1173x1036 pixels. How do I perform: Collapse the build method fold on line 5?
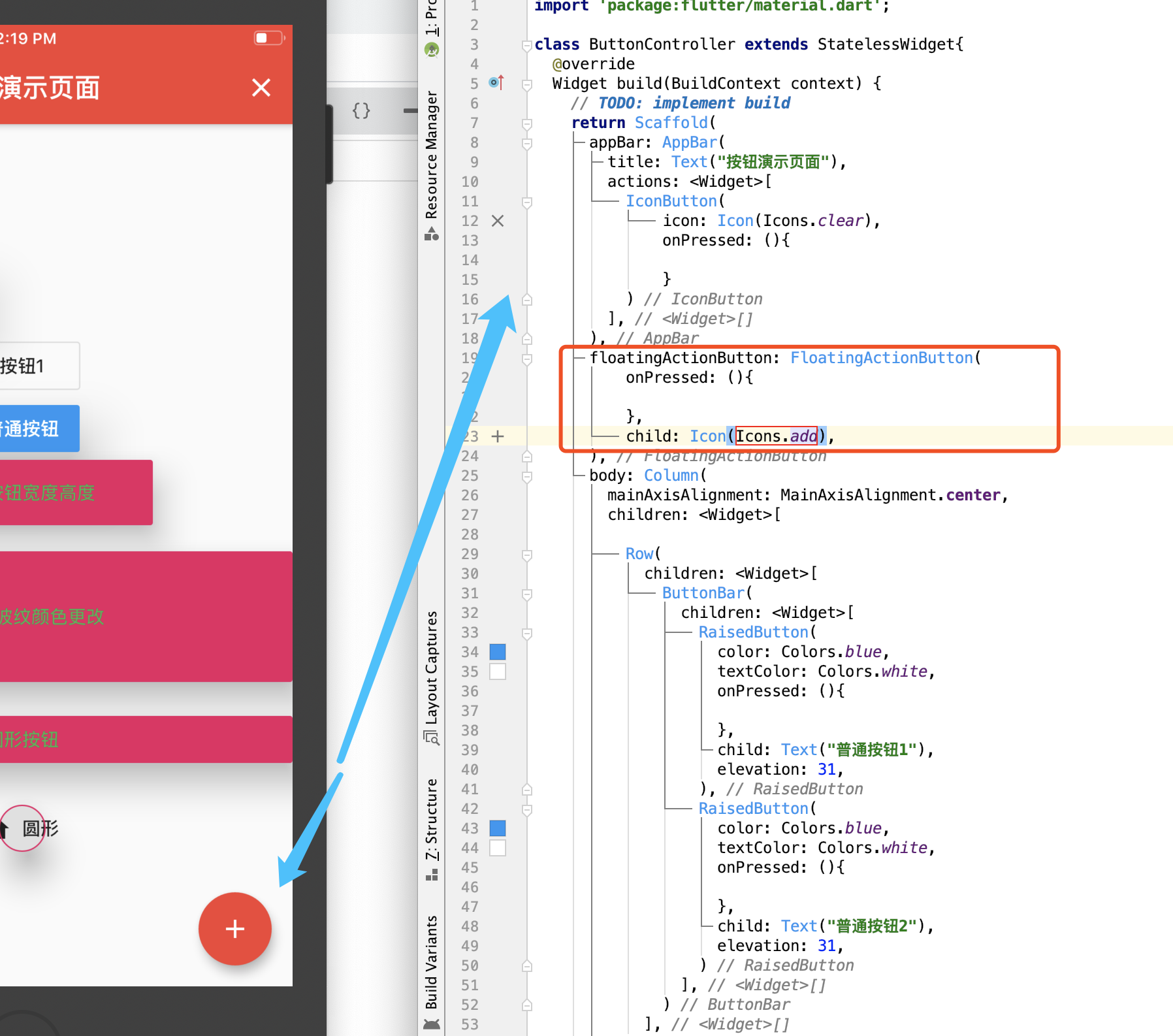pos(527,84)
